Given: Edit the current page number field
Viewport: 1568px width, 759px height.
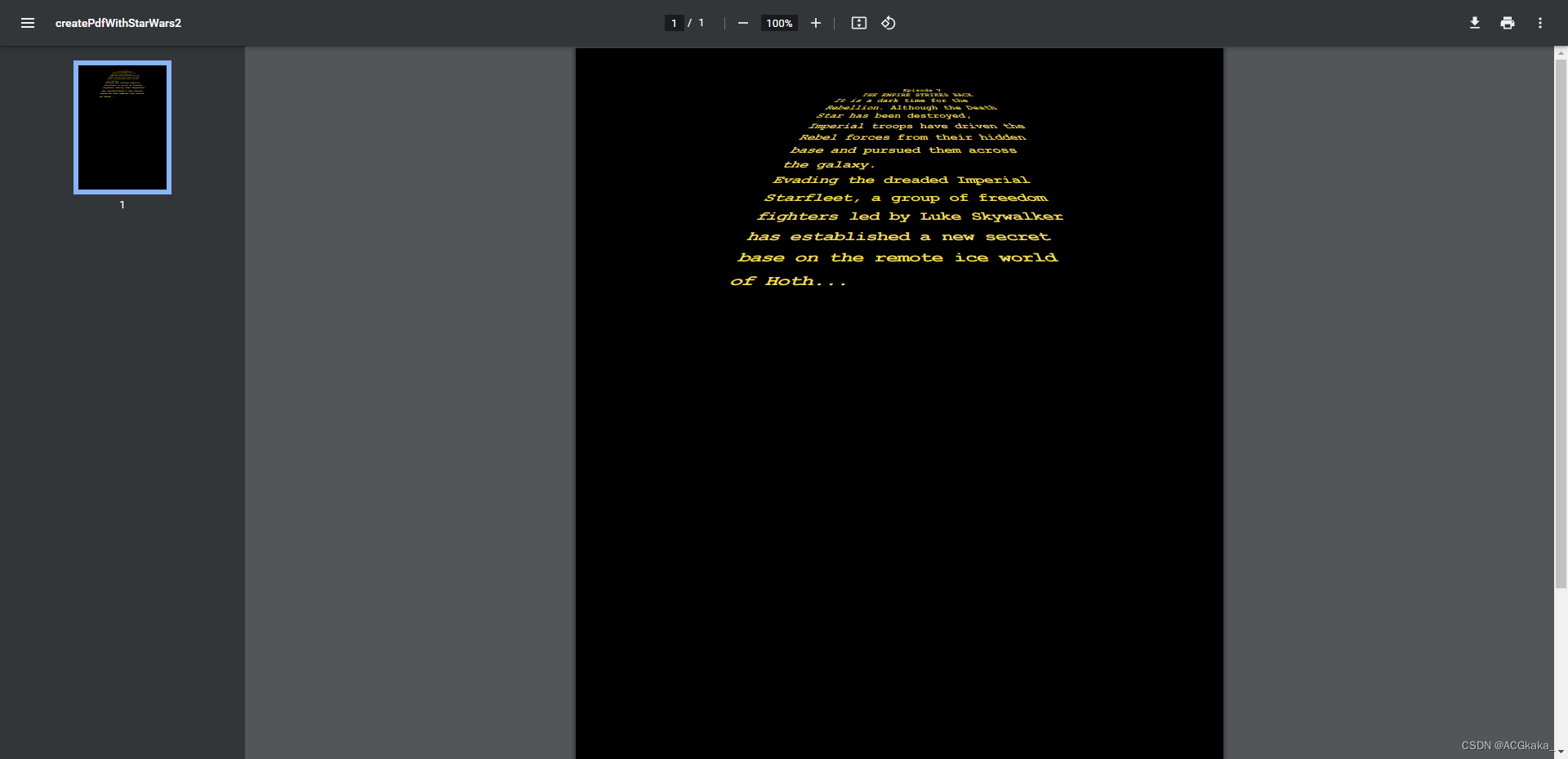Looking at the screenshot, I should (674, 23).
